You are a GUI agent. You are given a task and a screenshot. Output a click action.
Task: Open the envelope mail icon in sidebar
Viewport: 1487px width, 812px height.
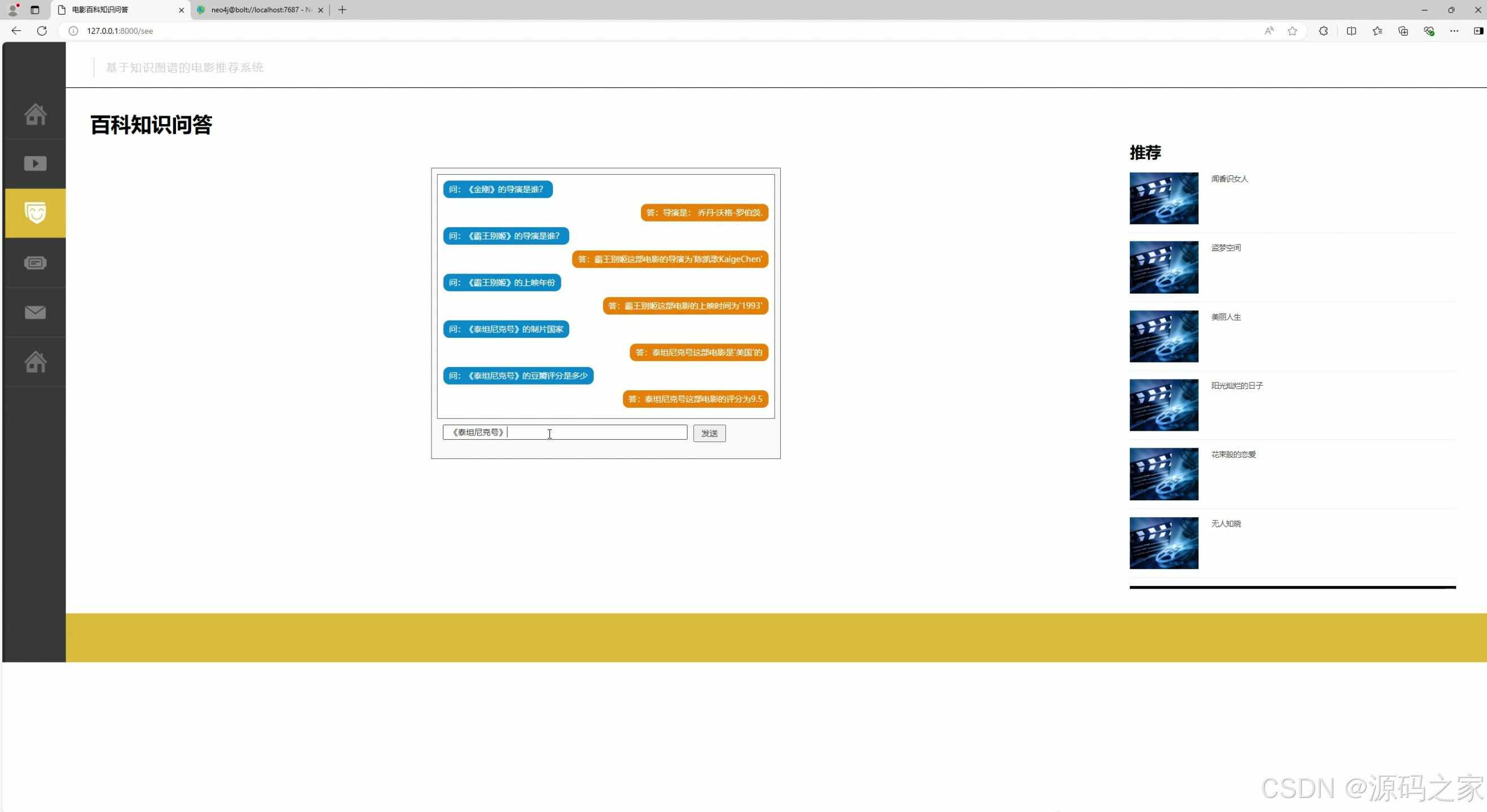[x=35, y=312]
